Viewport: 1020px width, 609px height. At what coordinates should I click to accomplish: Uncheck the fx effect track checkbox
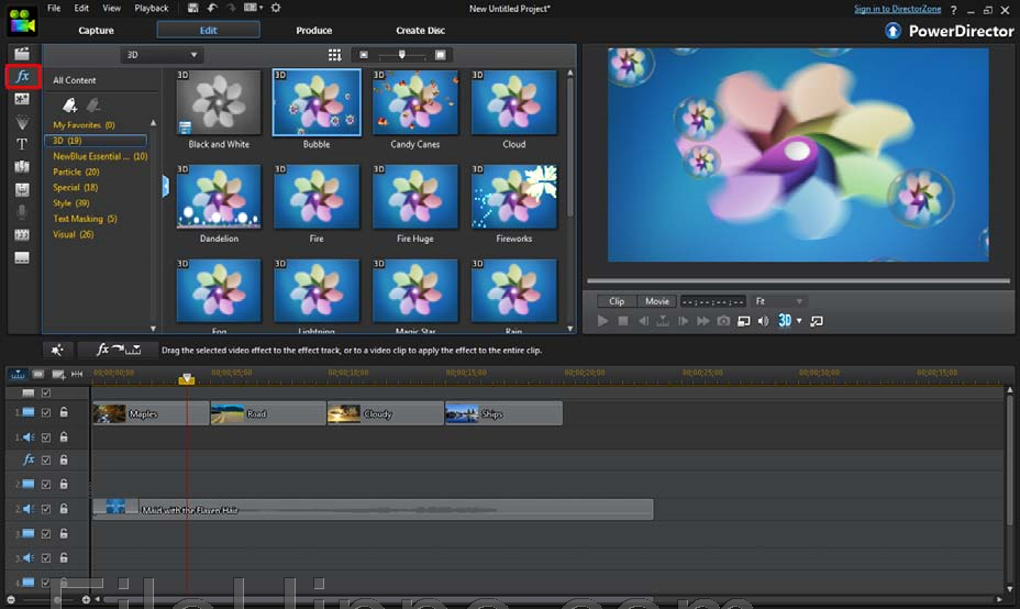(46, 460)
